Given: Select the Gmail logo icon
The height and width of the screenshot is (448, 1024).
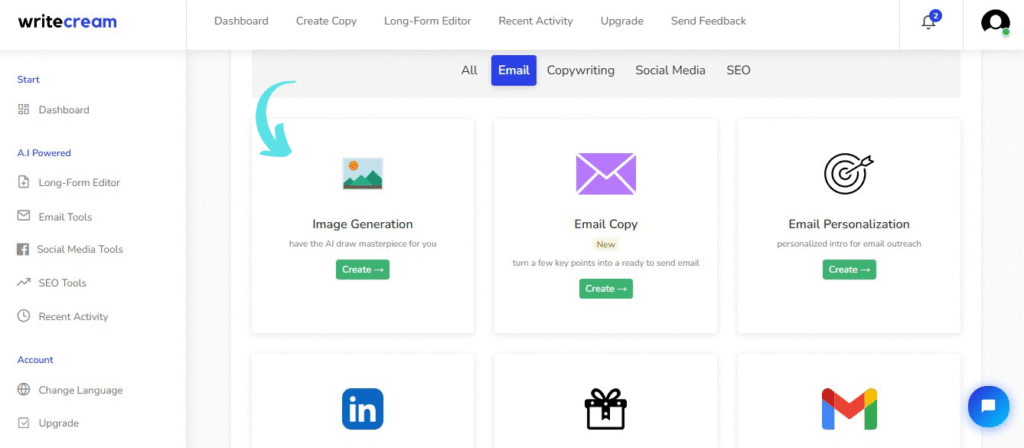Looking at the screenshot, I should (848, 409).
